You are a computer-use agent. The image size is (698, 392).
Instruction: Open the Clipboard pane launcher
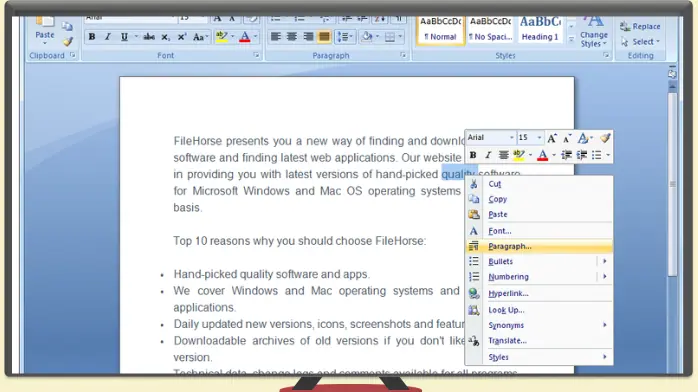click(x=73, y=55)
